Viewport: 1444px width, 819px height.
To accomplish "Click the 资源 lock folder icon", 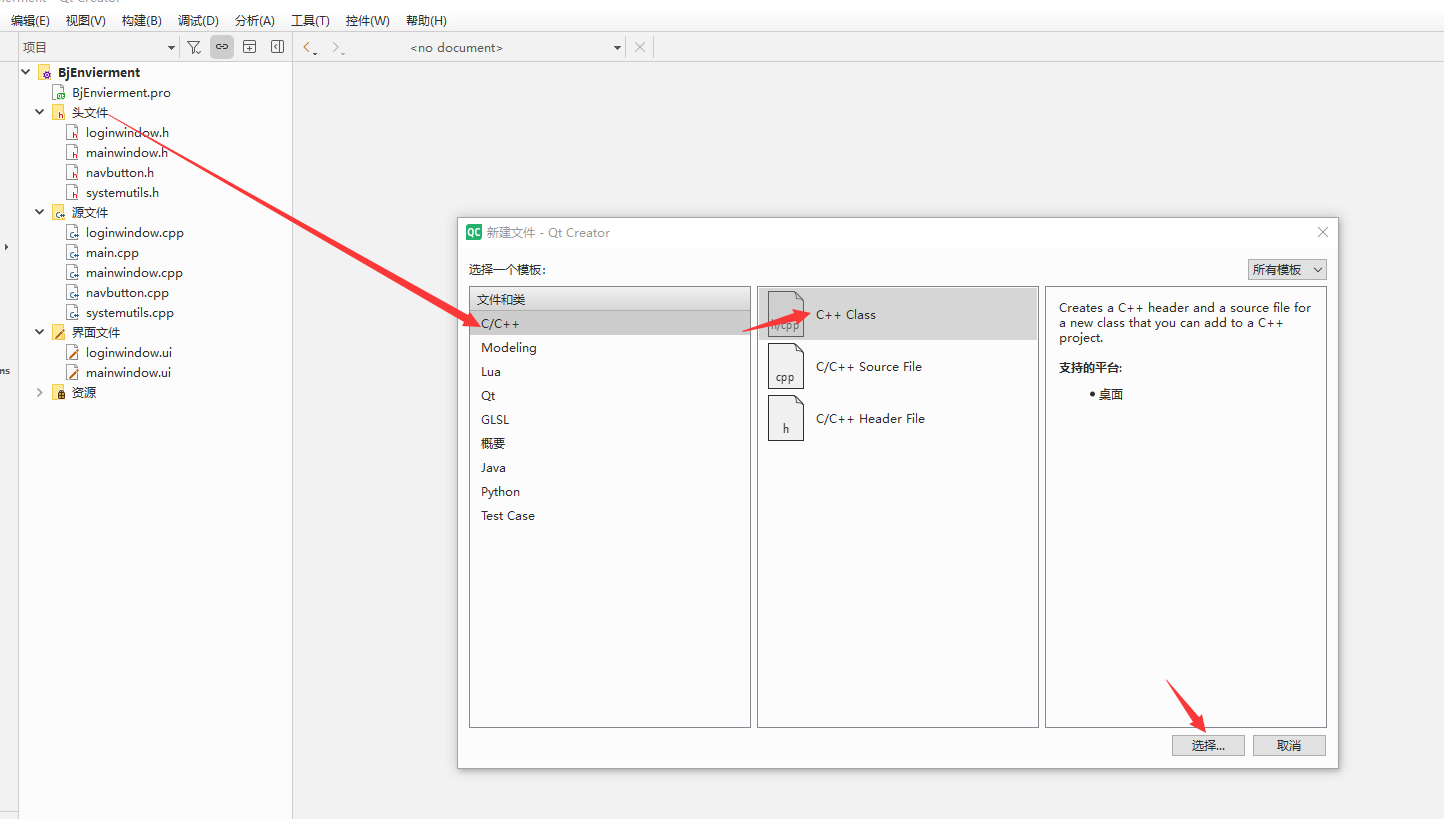I will point(59,393).
